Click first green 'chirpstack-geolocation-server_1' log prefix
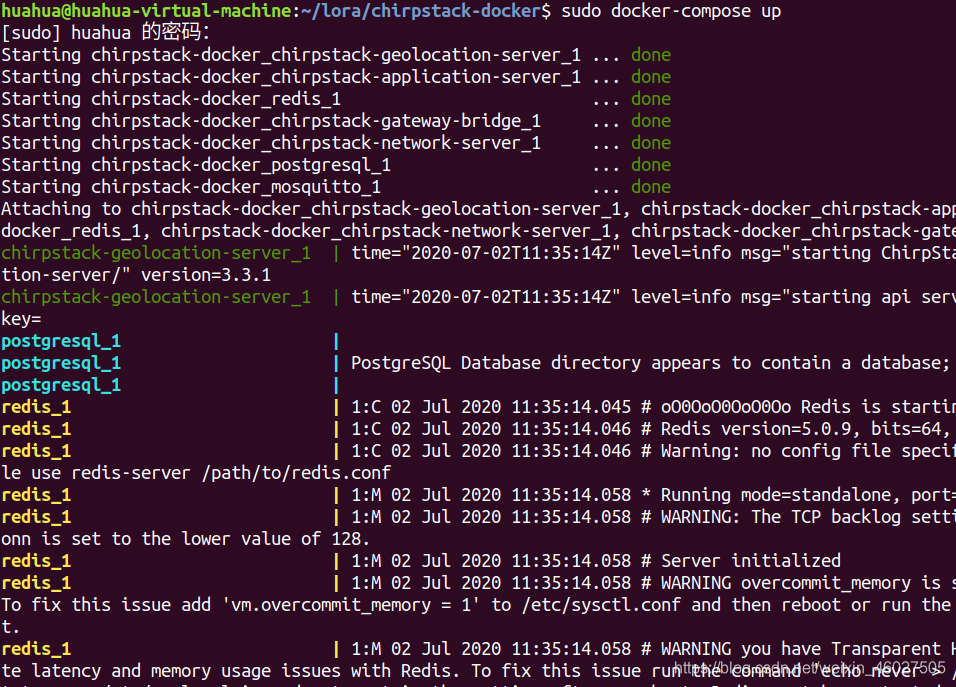Screen dimensions: 956x687 [x=156, y=252]
